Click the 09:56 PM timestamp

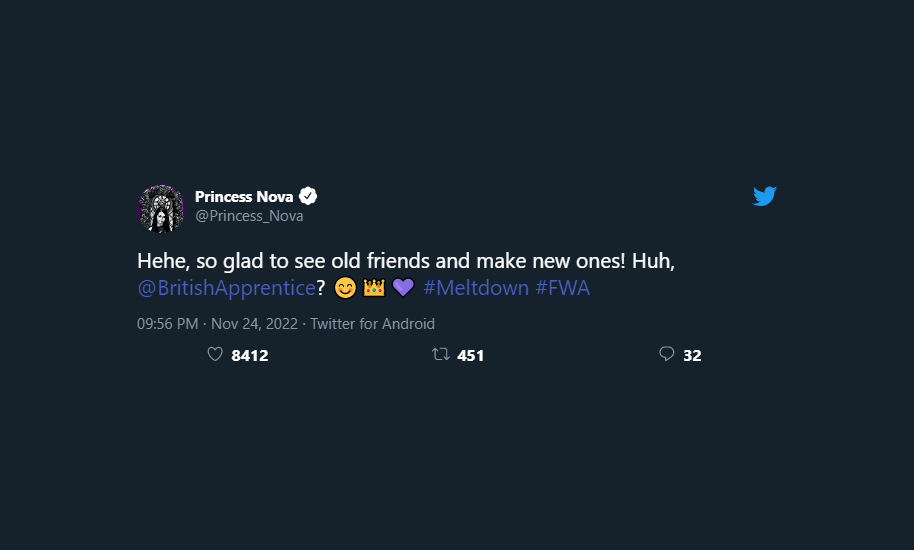coord(167,324)
